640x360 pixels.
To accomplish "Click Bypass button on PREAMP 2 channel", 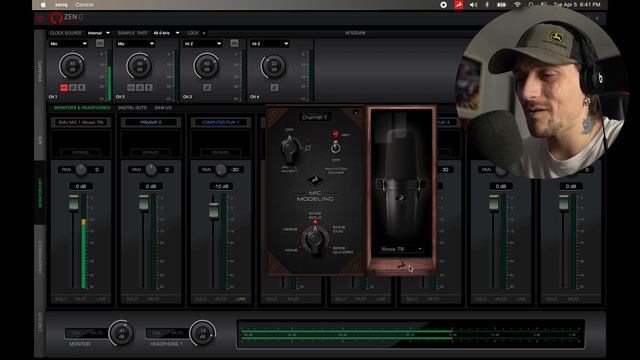I will click(151, 152).
